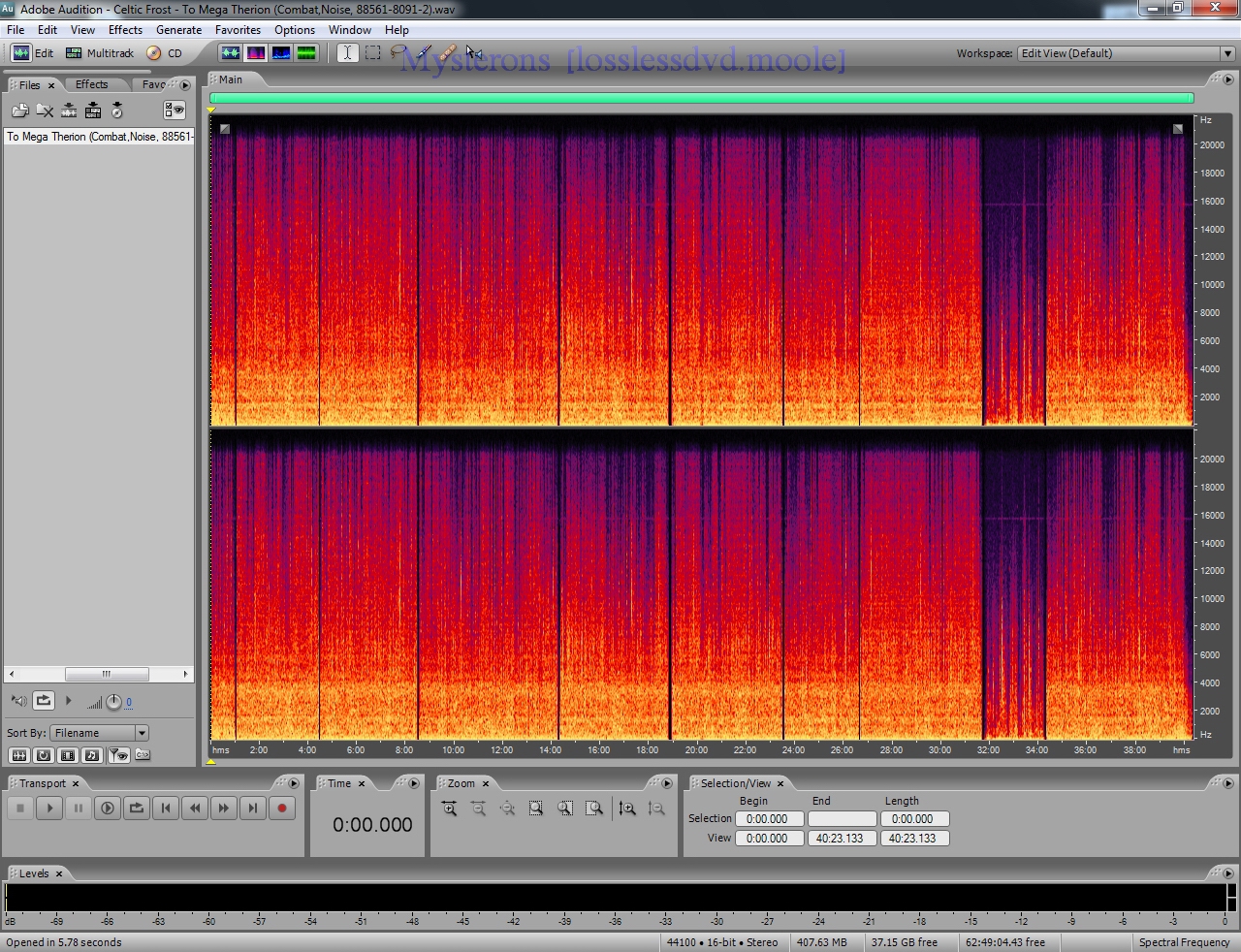1241x952 pixels.
Task: Open the Transport panel options menu
Action: click(x=293, y=783)
